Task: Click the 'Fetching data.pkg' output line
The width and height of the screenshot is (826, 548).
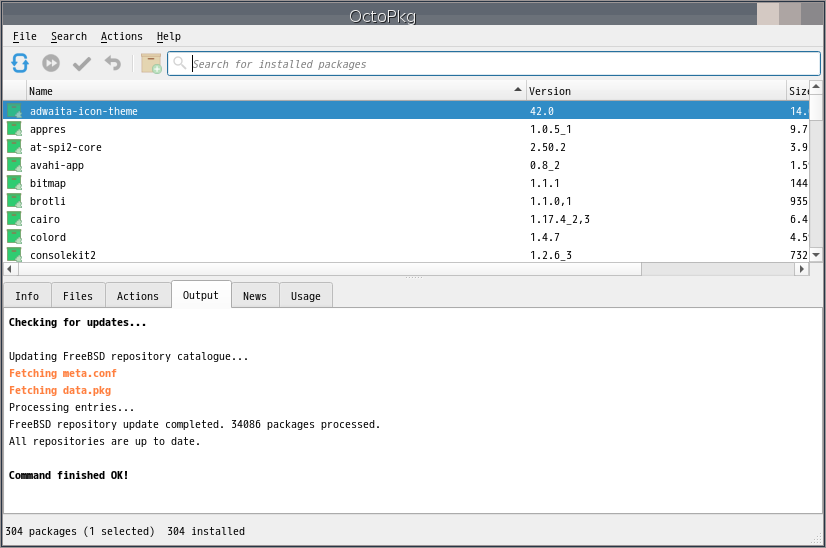Action: pos(60,390)
